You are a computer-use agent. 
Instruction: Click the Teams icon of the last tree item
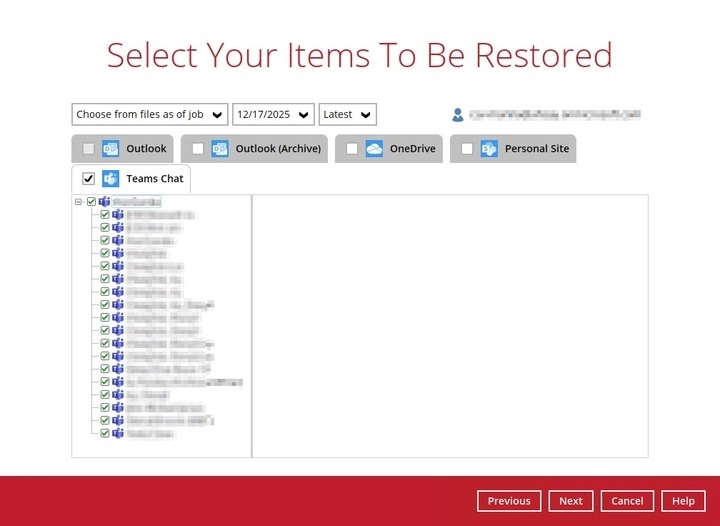tap(117, 434)
